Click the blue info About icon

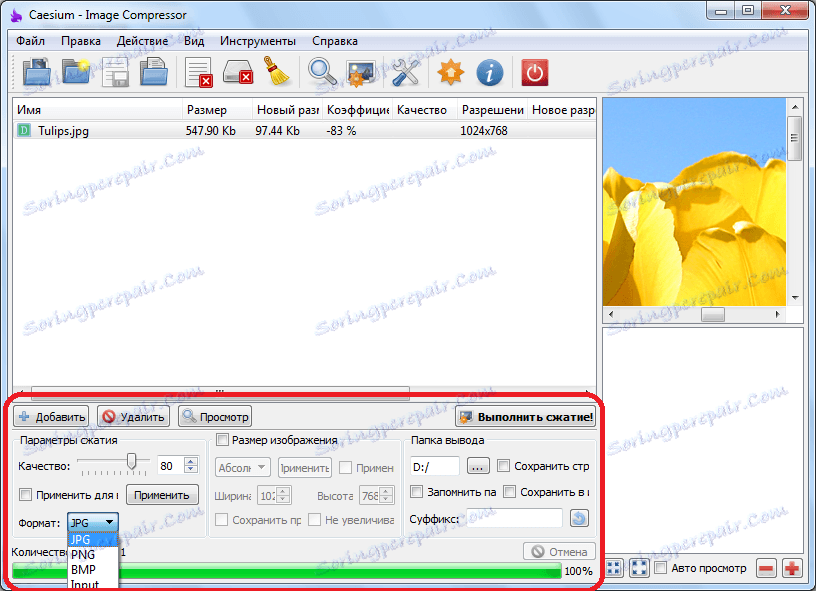pyautogui.click(x=490, y=72)
